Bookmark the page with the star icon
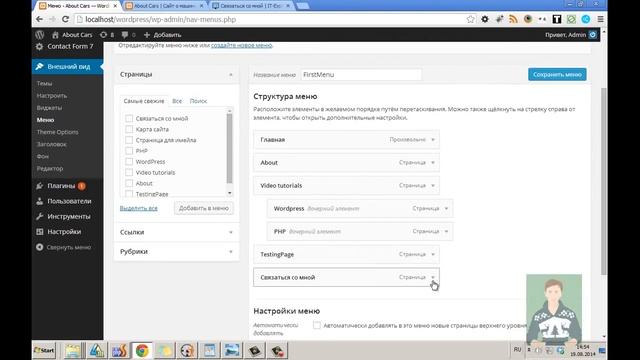This screenshot has height=360, width=640. (471, 19)
